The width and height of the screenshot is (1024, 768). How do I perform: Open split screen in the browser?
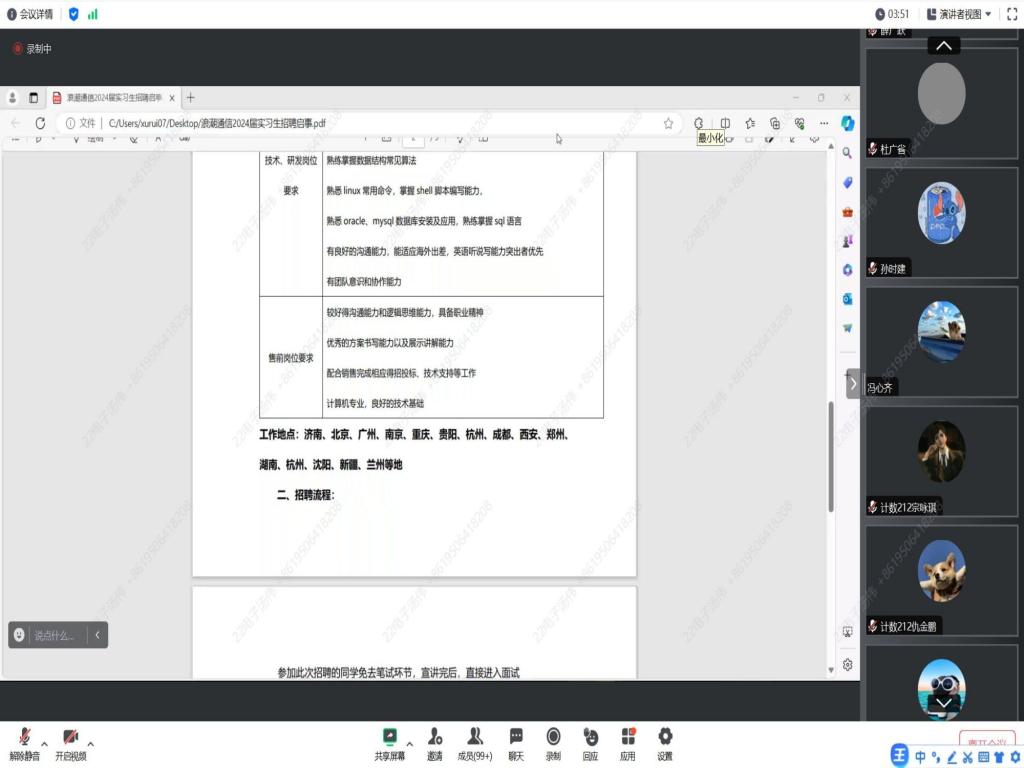pos(725,123)
